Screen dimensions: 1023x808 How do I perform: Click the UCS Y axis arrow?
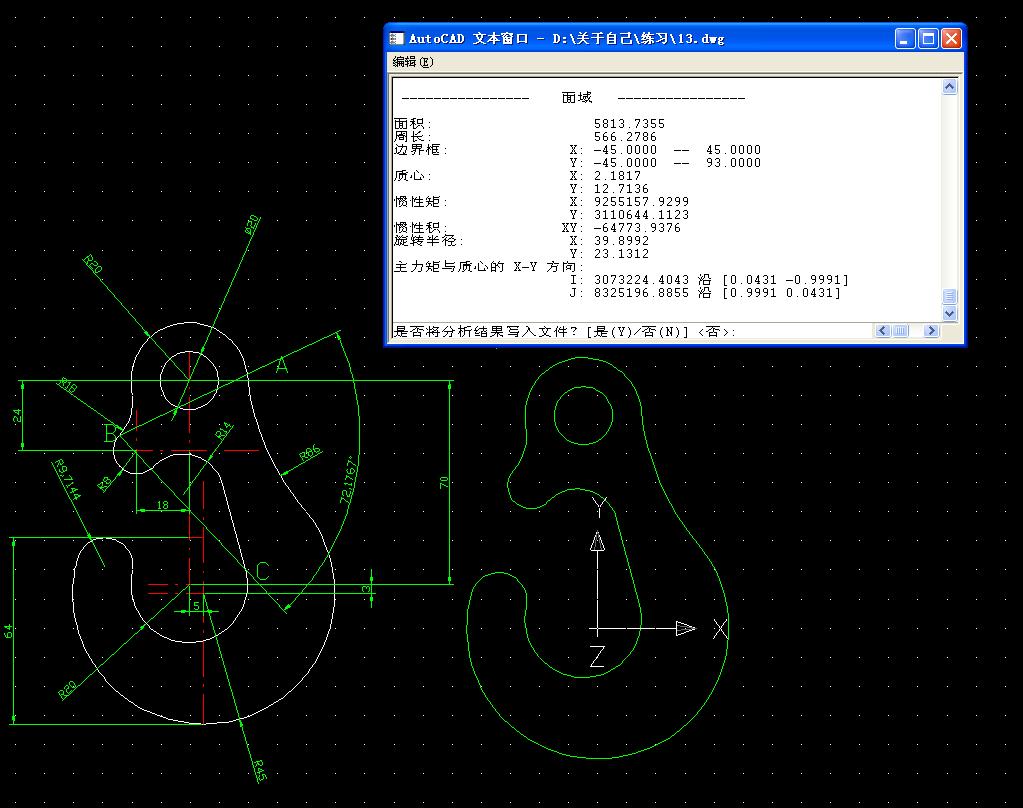[x=597, y=541]
